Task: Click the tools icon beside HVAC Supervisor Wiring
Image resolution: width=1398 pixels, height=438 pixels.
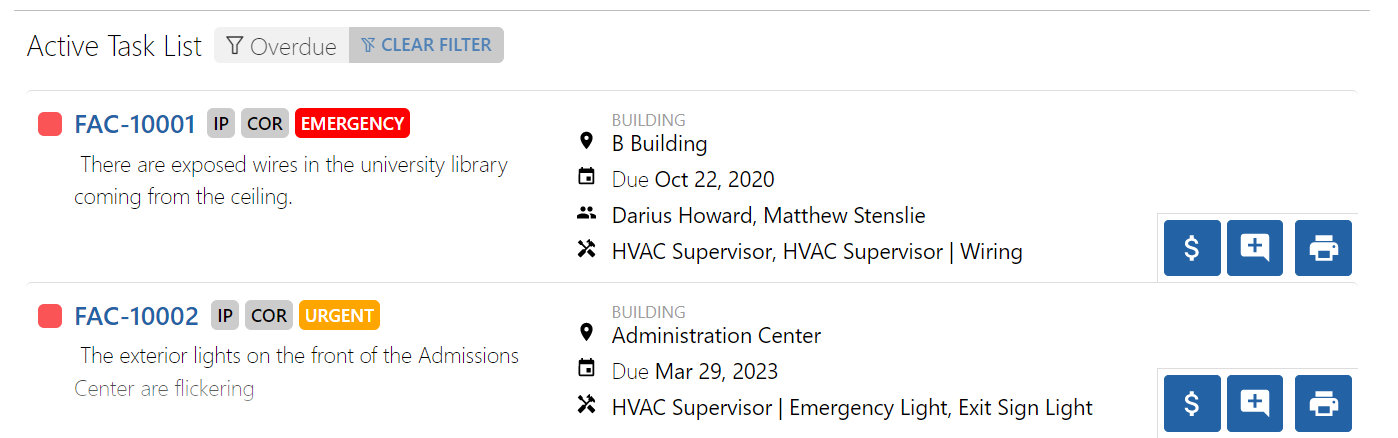Action: coord(587,250)
